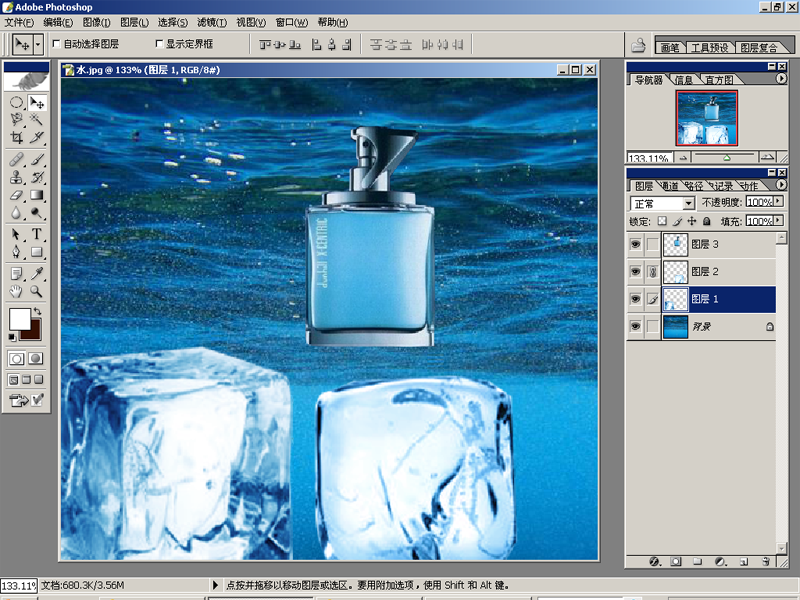Open 编辑(E) menu
Viewport: 800px width, 600px height.
(x=58, y=22)
